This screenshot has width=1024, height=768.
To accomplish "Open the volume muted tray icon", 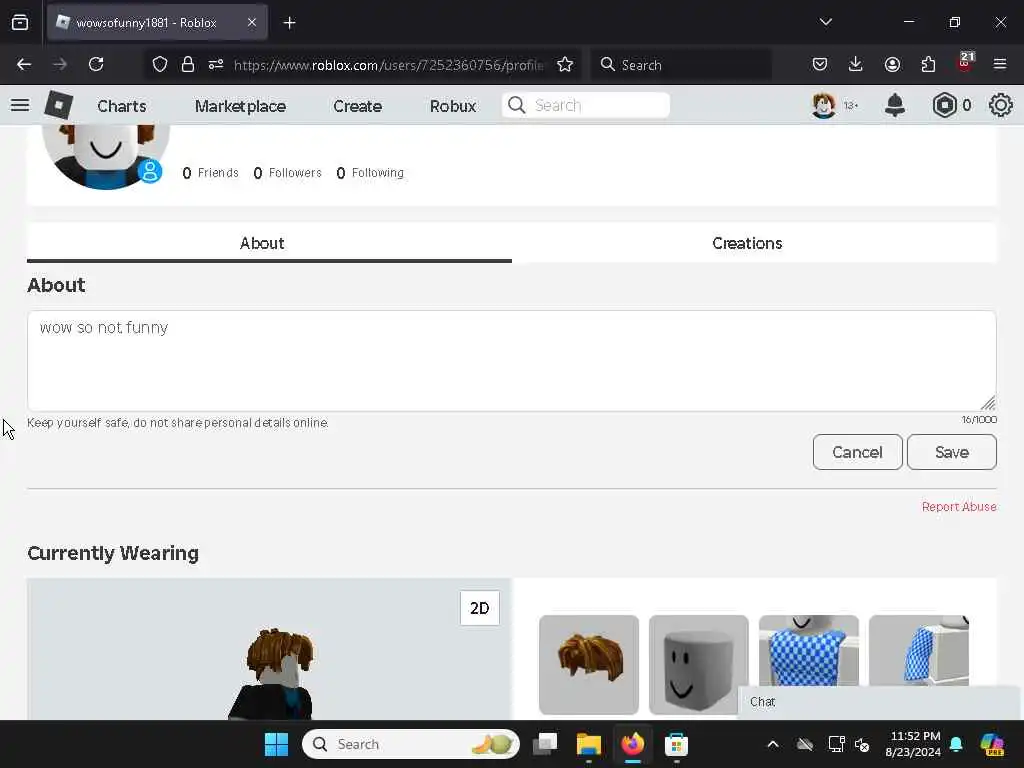I will click(x=862, y=744).
